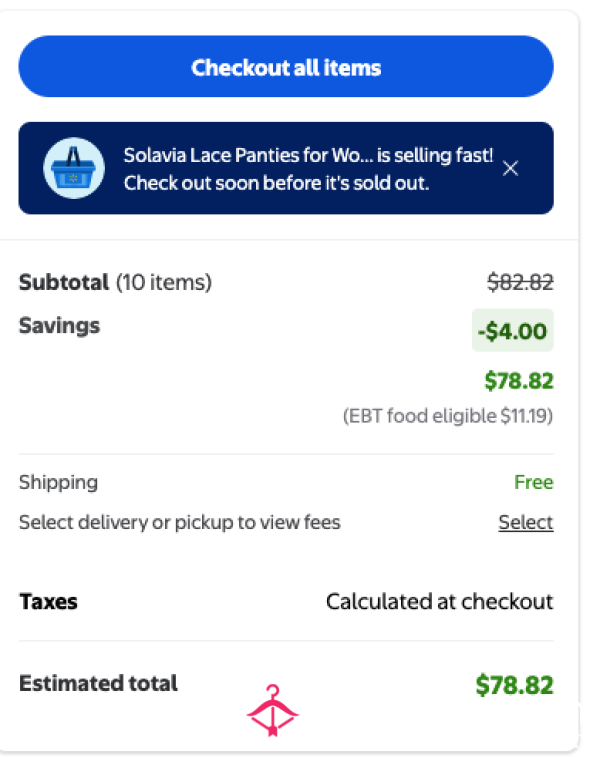Click the EBT food eligible $11.19 note
The width and height of the screenshot is (600, 765).
448,416
